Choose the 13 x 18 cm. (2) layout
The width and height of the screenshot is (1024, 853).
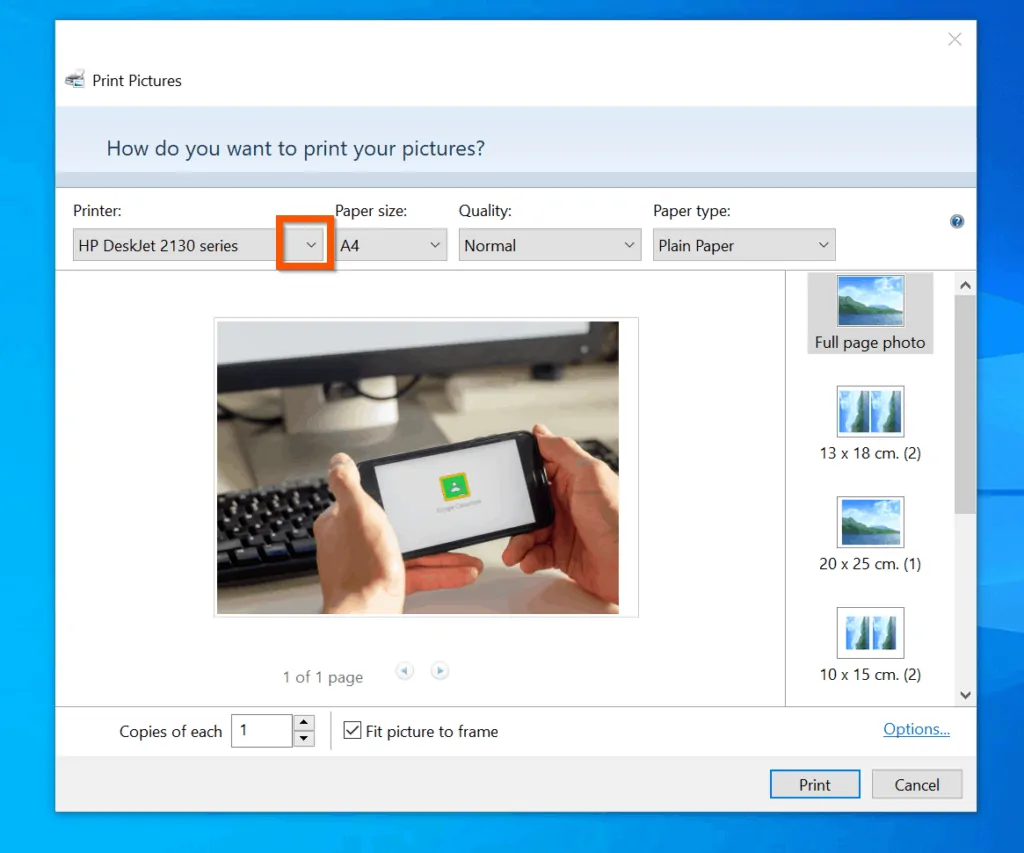pyautogui.click(x=870, y=423)
